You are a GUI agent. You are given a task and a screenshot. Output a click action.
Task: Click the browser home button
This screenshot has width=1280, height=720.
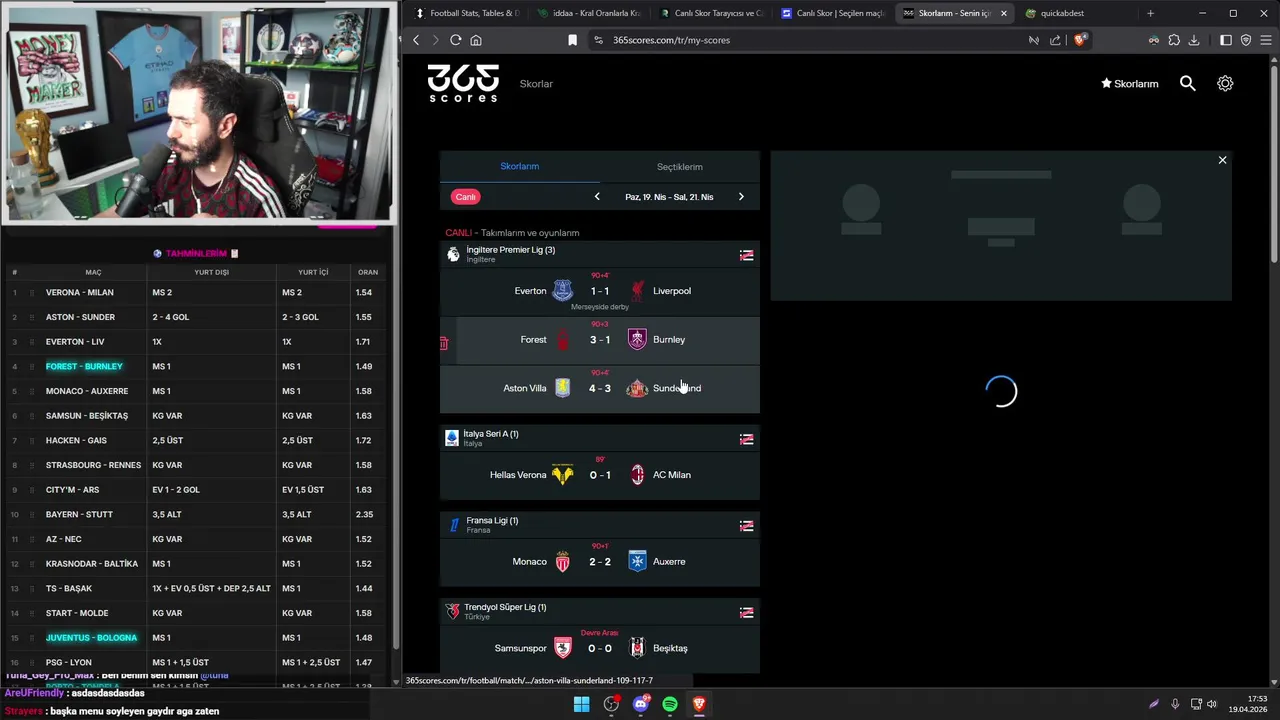476,40
